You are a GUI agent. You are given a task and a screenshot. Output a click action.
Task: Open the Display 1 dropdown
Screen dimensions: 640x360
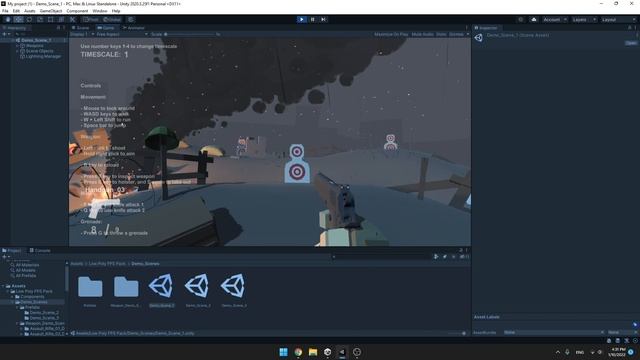pos(82,34)
